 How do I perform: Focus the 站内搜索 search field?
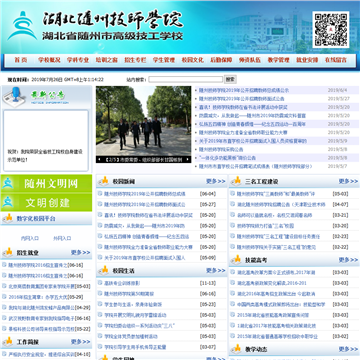click(186, 80)
